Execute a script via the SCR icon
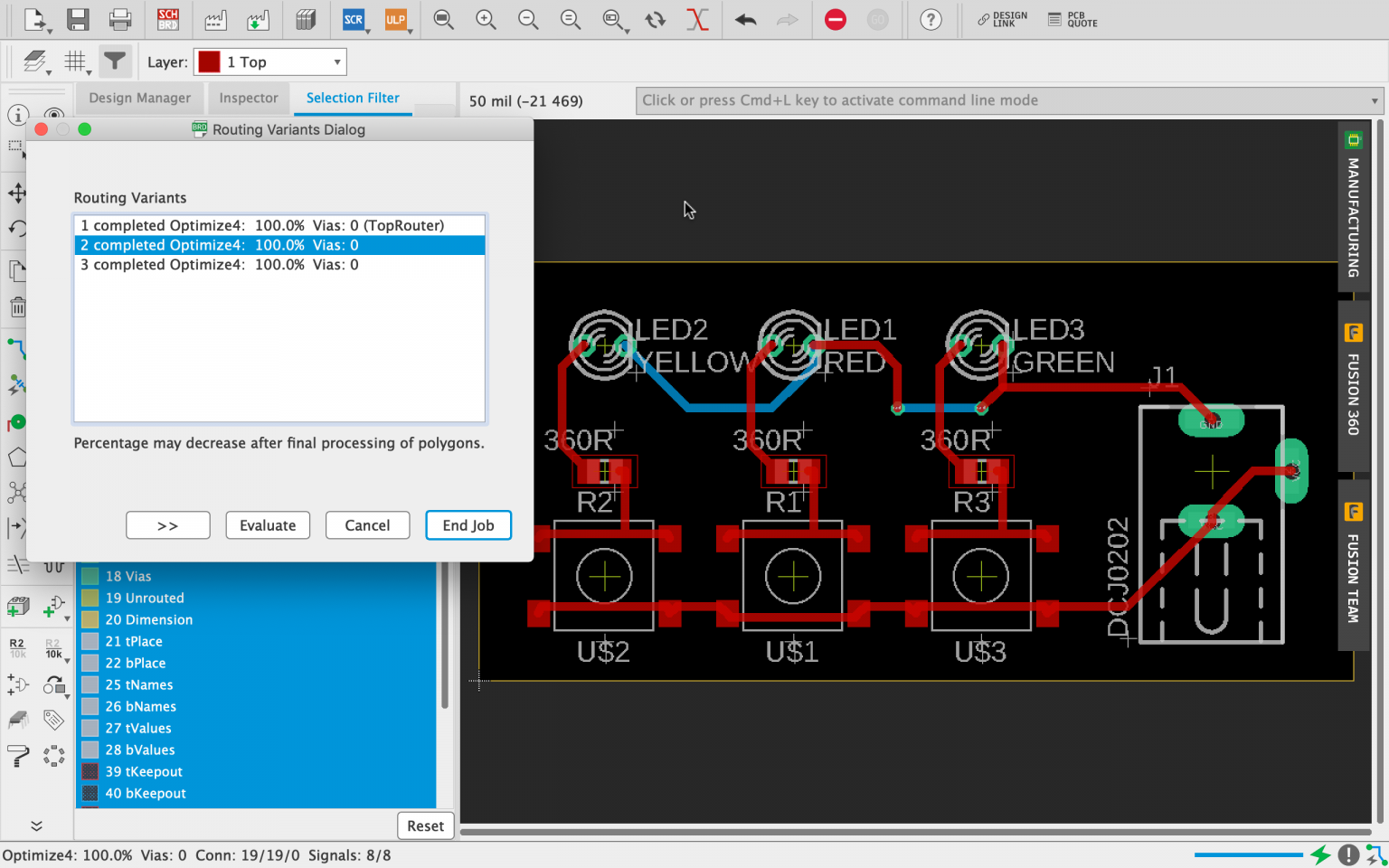The image size is (1389, 868). click(354, 19)
